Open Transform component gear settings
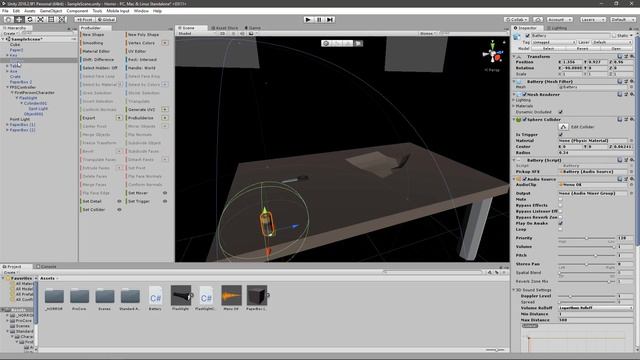This screenshot has height=360, width=640. click(x=631, y=56)
